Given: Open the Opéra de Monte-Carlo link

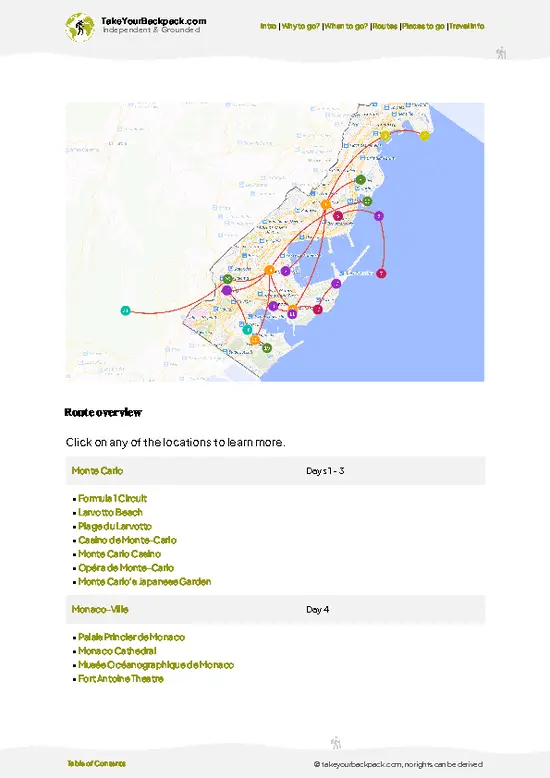Looking at the screenshot, I should tap(126, 568).
